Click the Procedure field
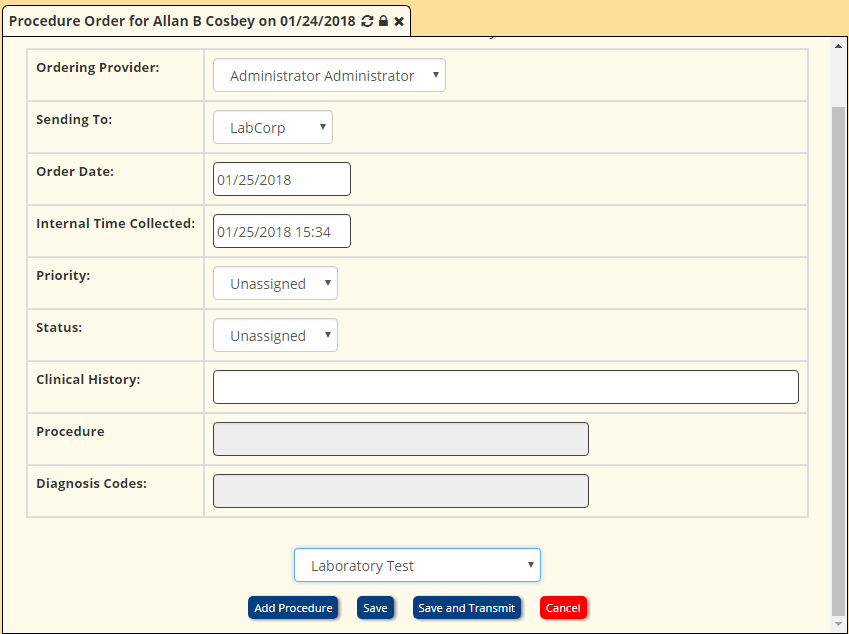The image size is (849, 634). [400, 438]
